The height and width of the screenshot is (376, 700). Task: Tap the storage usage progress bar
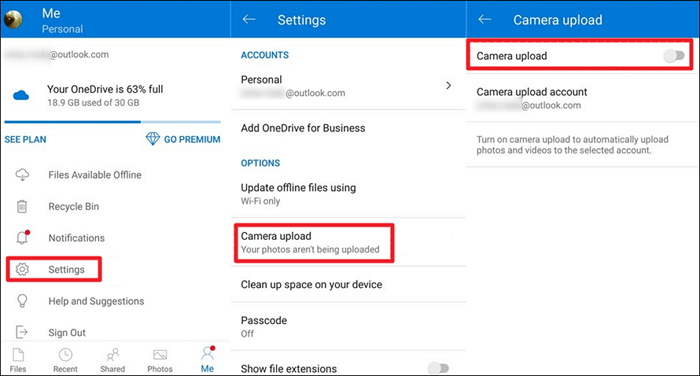click(x=112, y=121)
